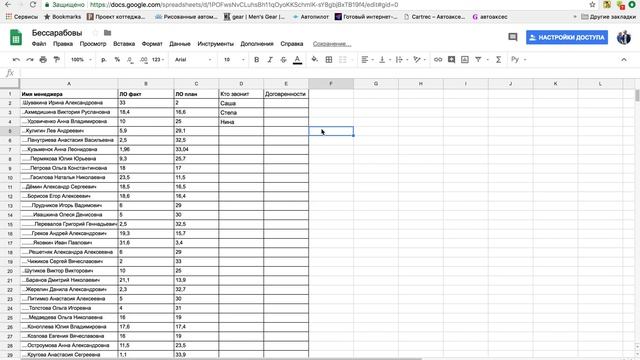The height and width of the screenshot is (360, 640).
Task: Insert a chart
Action: 465,60
